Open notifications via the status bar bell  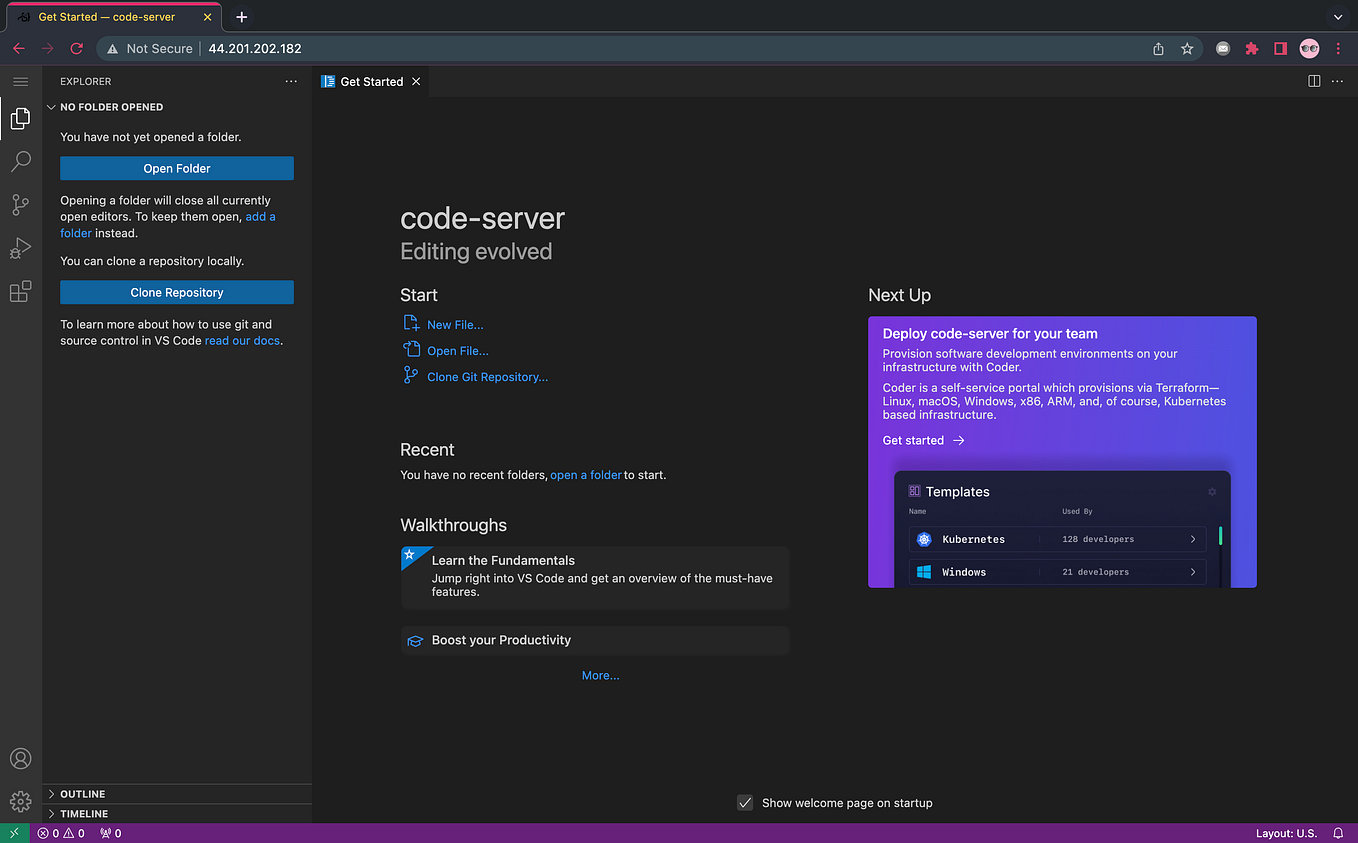(x=1338, y=832)
